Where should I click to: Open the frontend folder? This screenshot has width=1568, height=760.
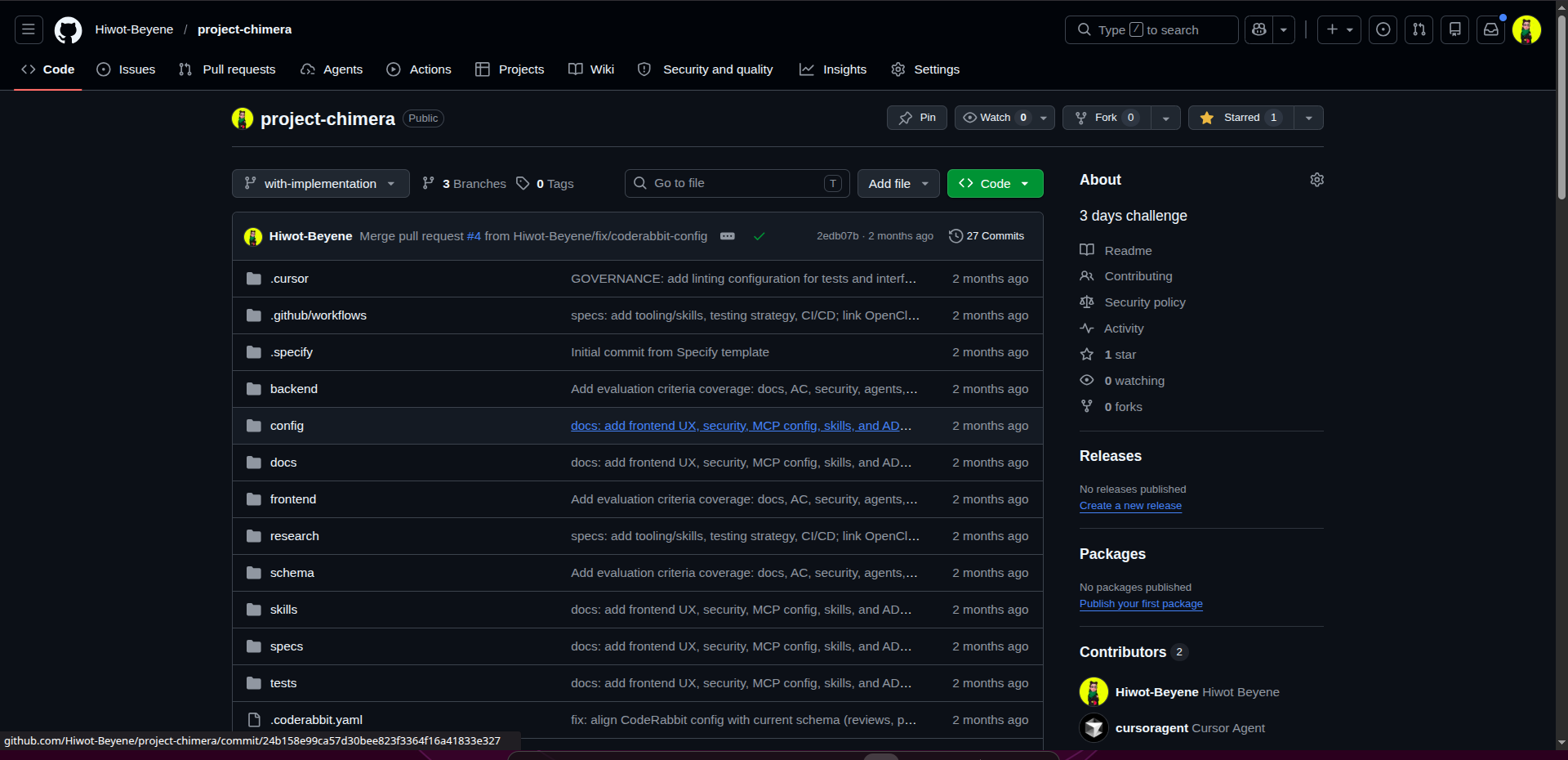tap(293, 499)
